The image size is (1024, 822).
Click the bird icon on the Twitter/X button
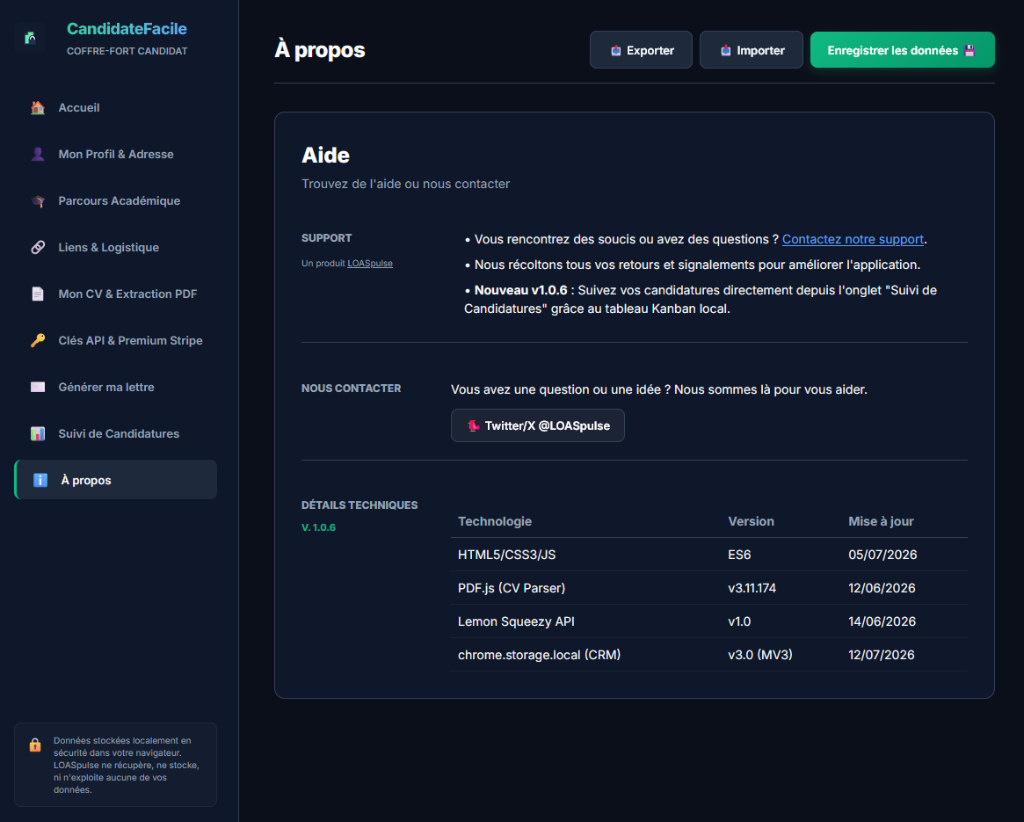pyautogui.click(x=473, y=426)
